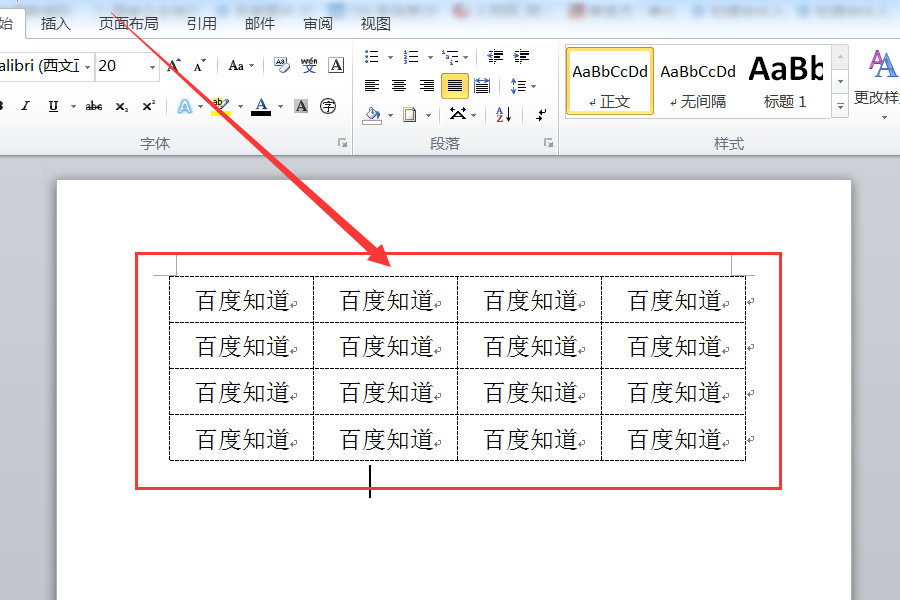Apply bullet list icon
This screenshot has height=600, width=900.
click(x=372, y=57)
